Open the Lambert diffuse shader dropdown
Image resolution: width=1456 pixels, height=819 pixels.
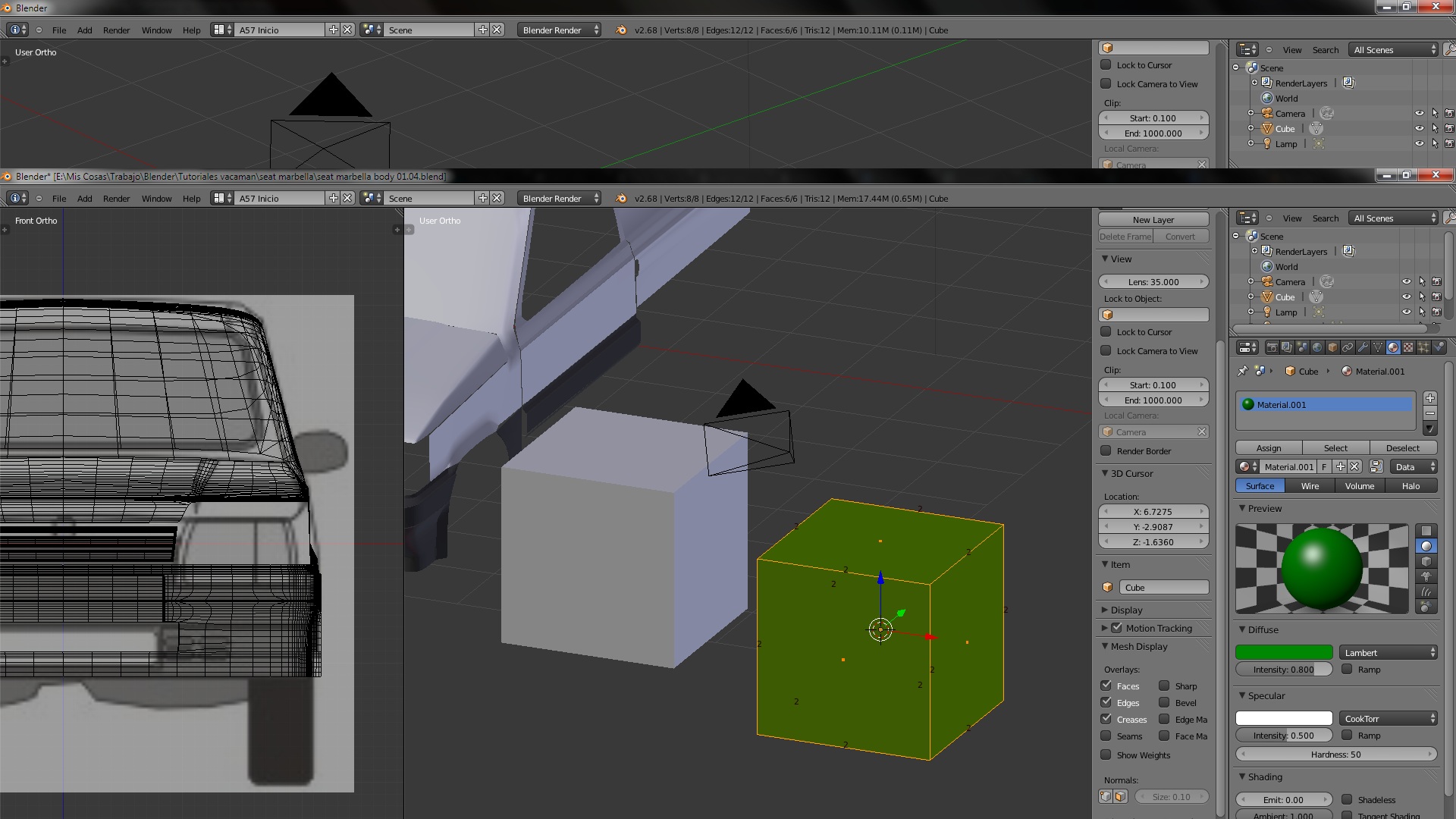(x=1388, y=652)
